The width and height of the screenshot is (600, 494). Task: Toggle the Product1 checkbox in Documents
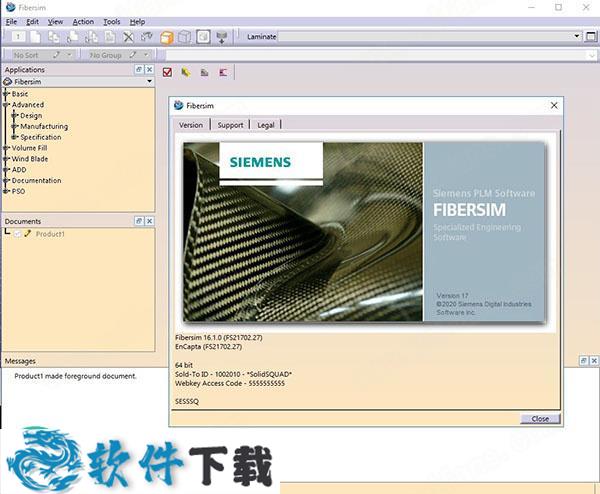coord(17,234)
